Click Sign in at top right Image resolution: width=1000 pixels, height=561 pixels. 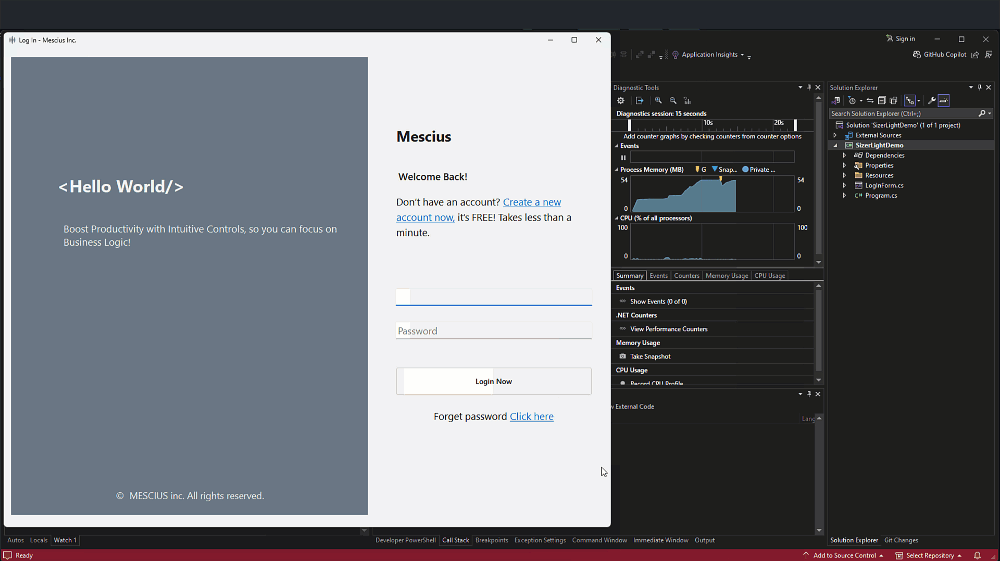click(x=900, y=39)
